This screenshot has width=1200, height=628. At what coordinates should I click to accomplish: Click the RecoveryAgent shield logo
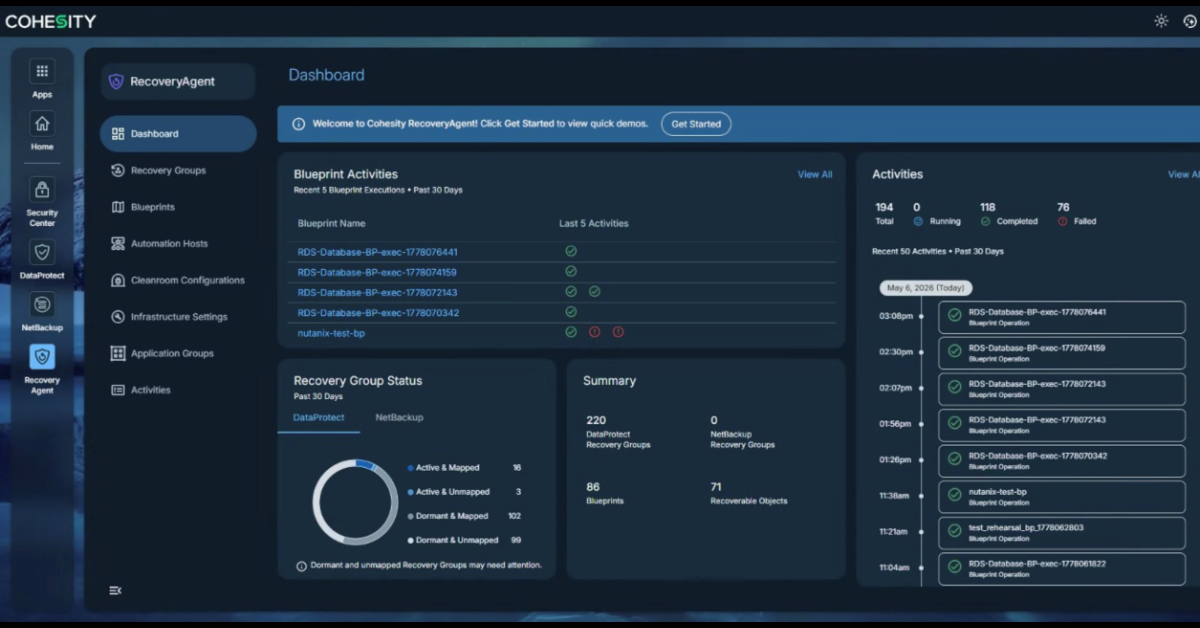116,82
